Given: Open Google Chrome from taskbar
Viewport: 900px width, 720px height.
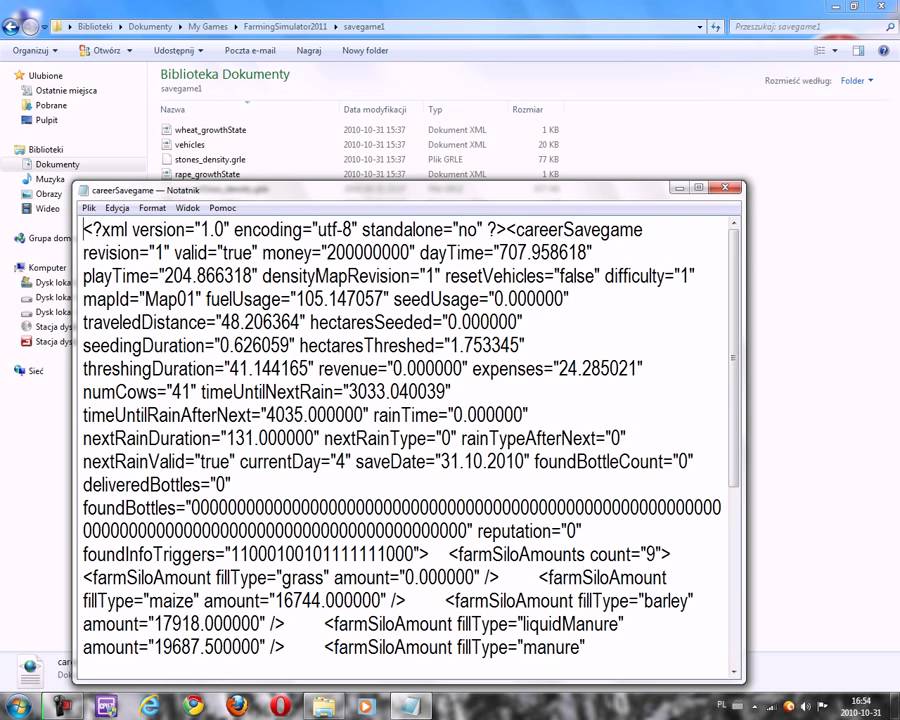Looking at the screenshot, I should (193, 706).
